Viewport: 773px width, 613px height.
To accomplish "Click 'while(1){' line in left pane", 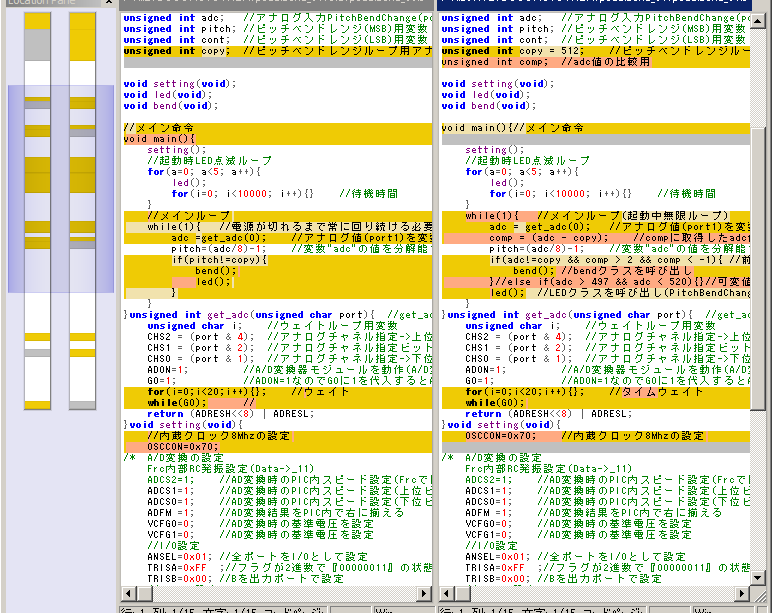I will tap(278, 227).
